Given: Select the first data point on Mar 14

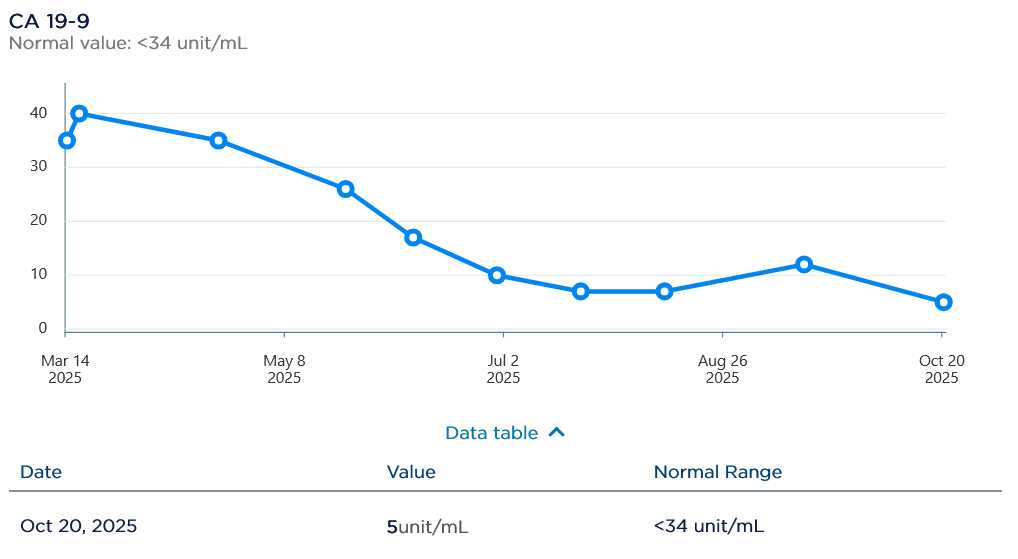Looking at the screenshot, I should pos(67,141).
